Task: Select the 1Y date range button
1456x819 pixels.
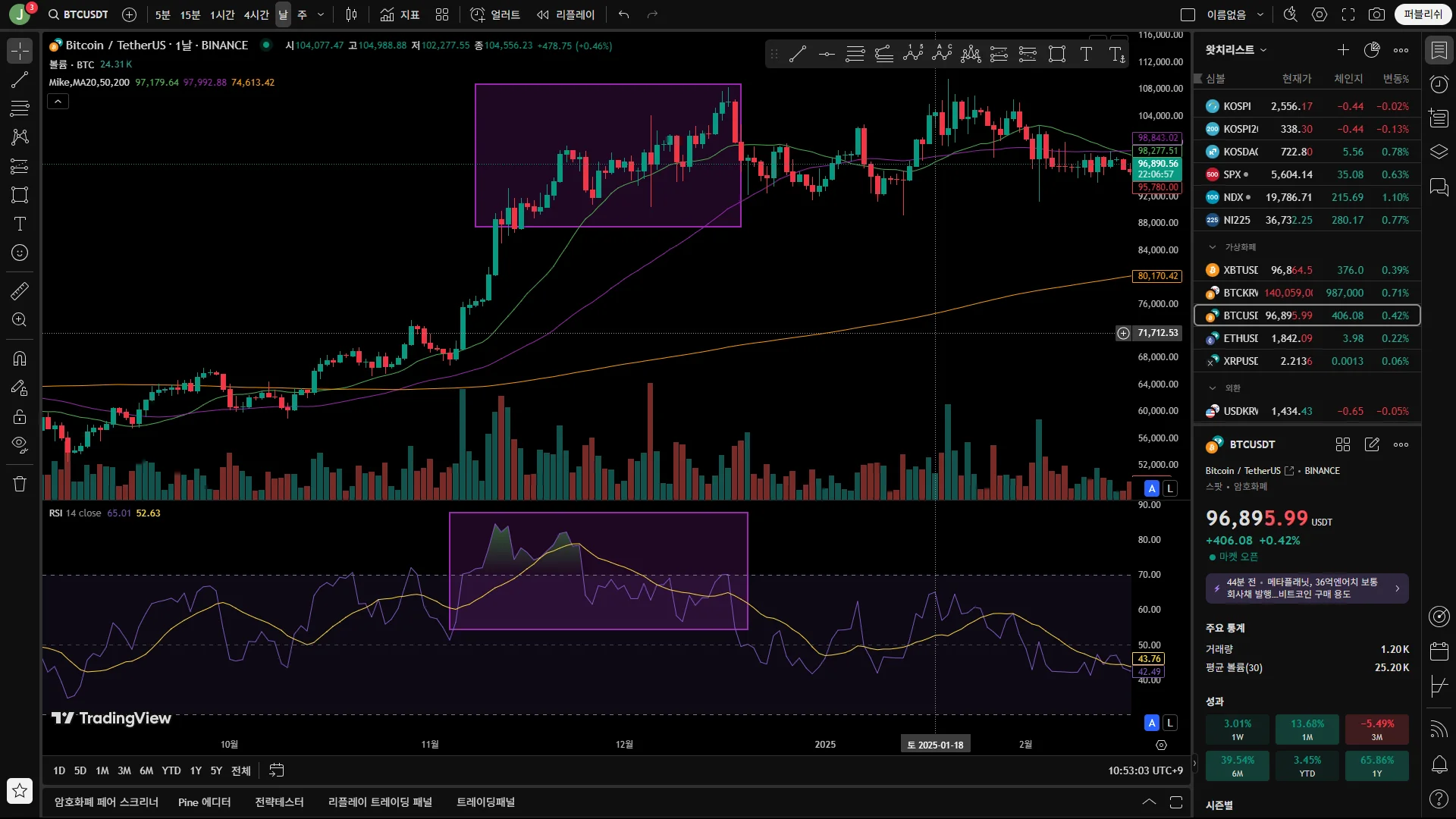Action: pyautogui.click(x=196, y=770)
